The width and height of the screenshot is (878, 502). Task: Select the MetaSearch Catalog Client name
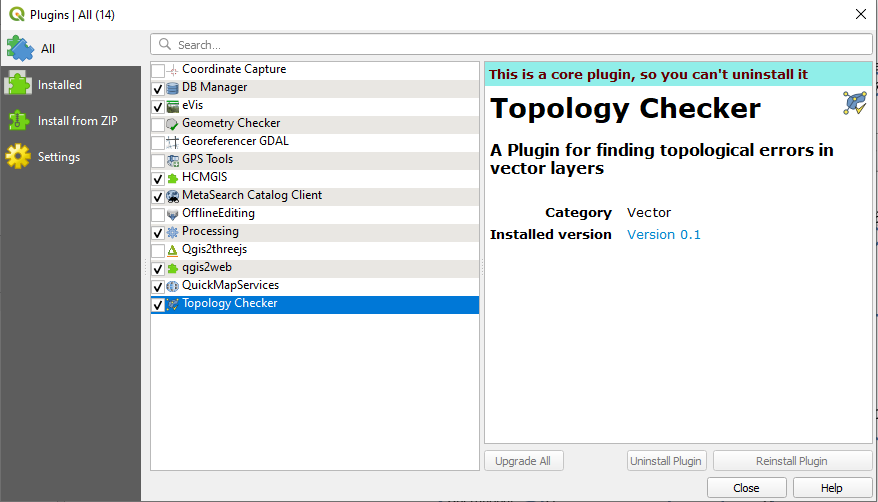252,195
